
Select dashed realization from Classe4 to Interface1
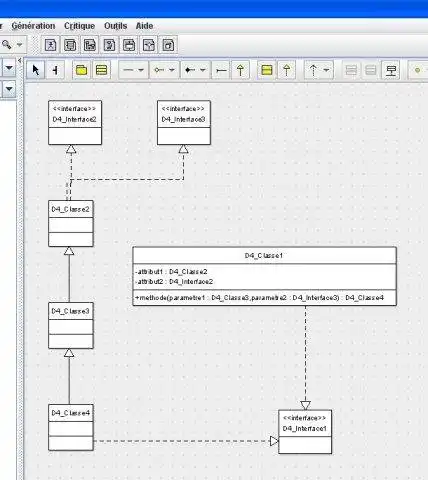point(186,441)
